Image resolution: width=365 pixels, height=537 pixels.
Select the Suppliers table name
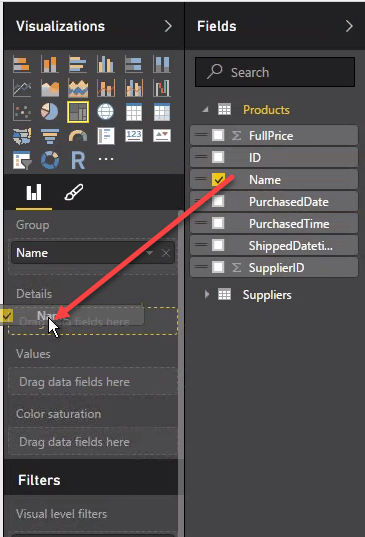[267, 295]
